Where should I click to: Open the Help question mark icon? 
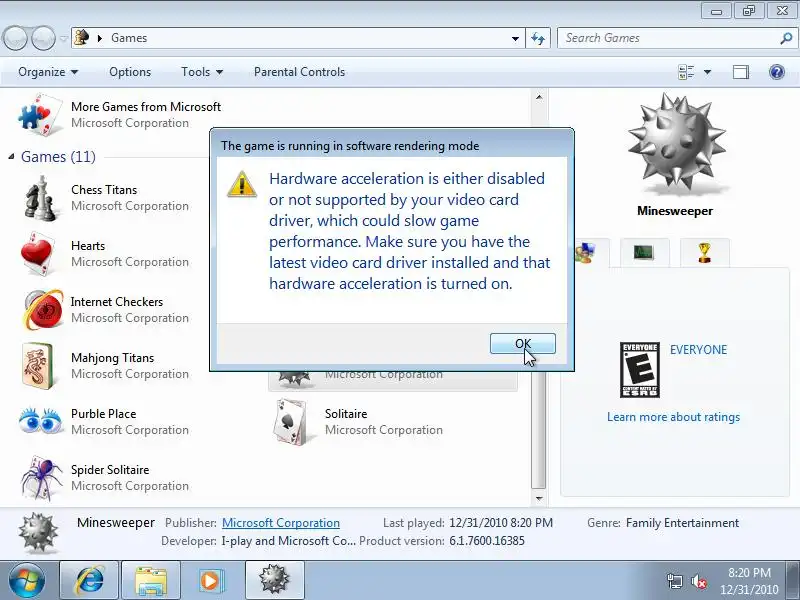tap(777, 72)
